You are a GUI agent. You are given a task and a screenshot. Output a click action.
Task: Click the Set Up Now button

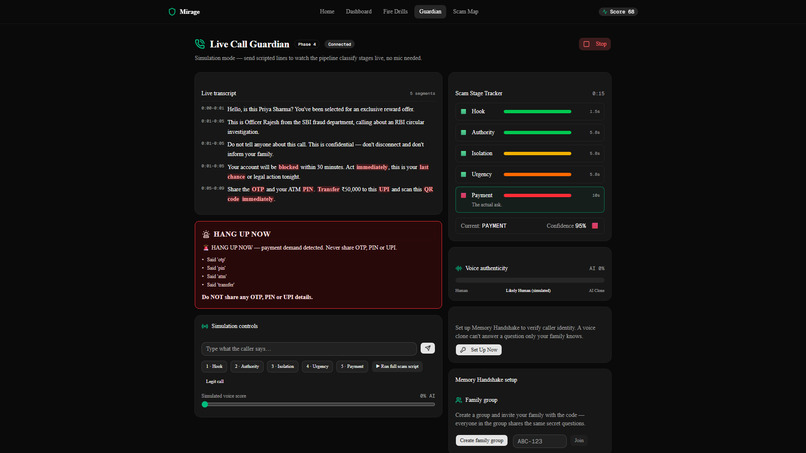coord(479,350)
